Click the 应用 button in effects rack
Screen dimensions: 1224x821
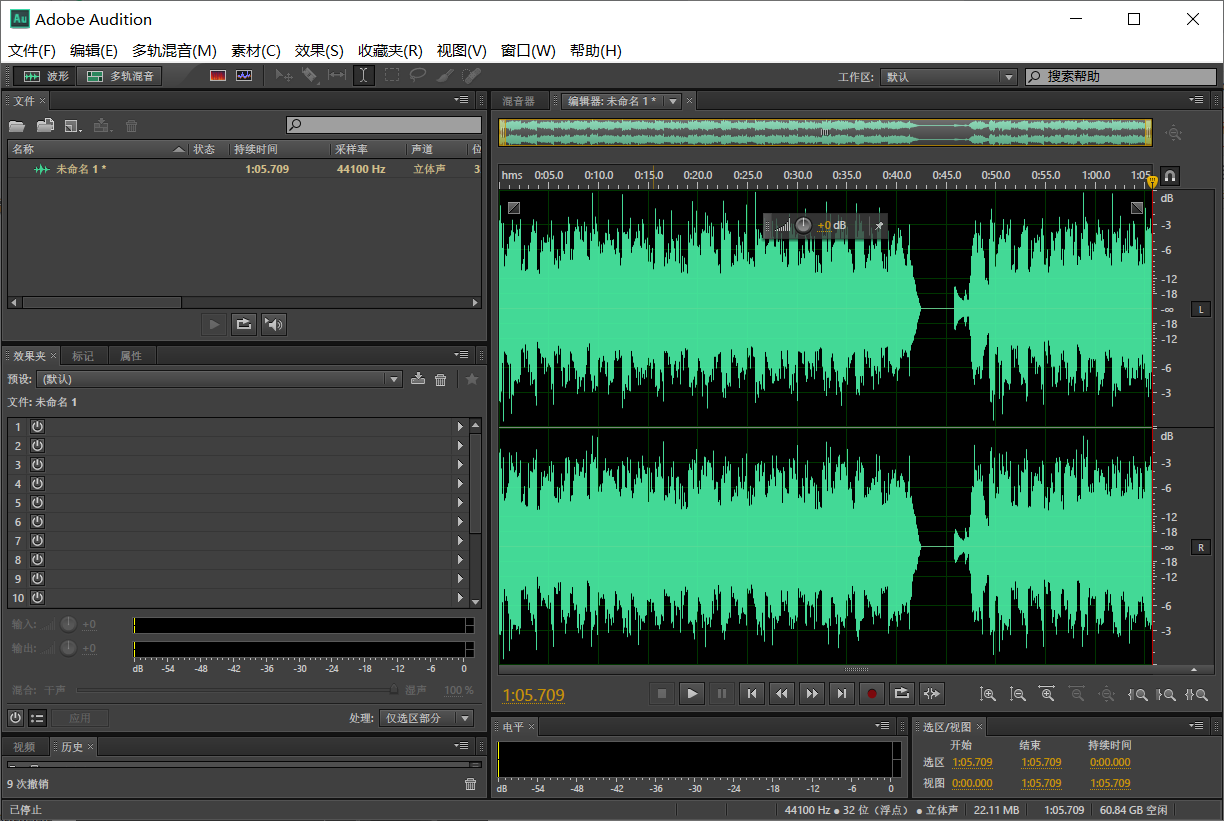point(79,717)
